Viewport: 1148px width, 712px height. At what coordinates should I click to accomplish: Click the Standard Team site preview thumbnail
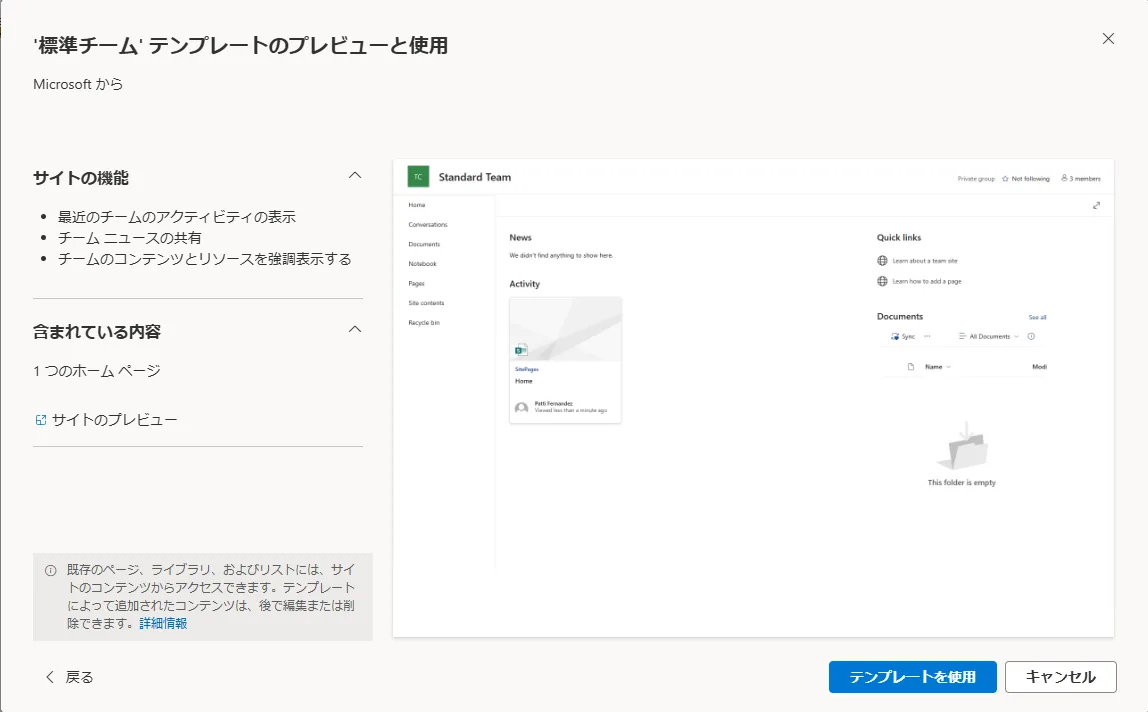click(x=753, y=398)
